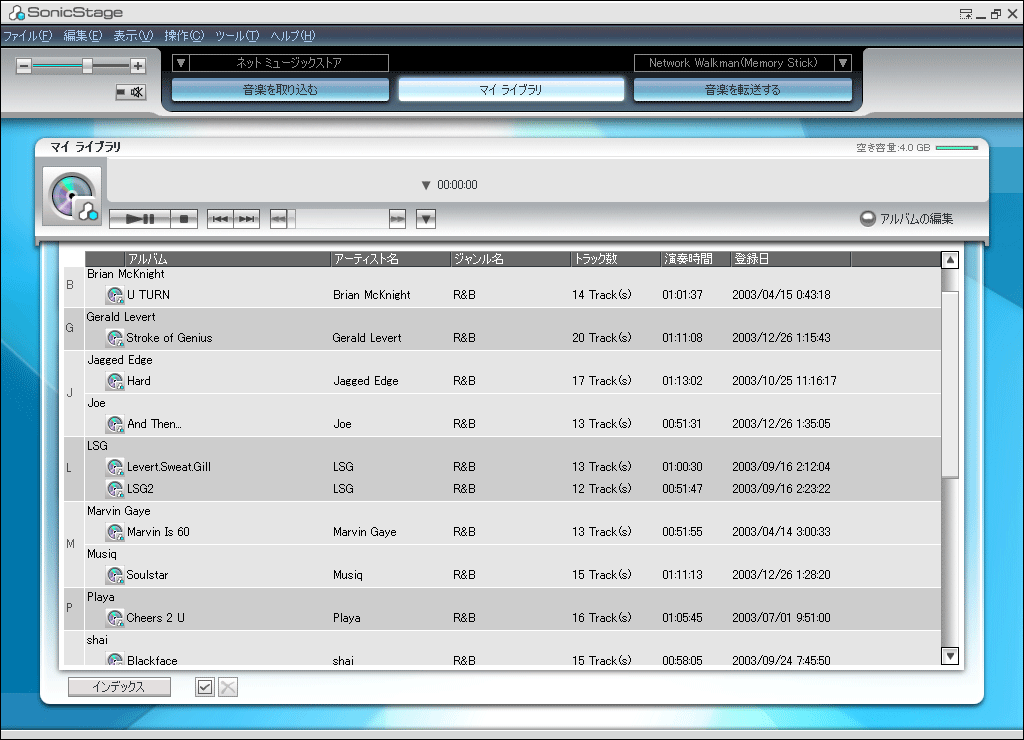Click the index letter L in sidebar
Screen dimensions: 1024x740
point(69,468)
